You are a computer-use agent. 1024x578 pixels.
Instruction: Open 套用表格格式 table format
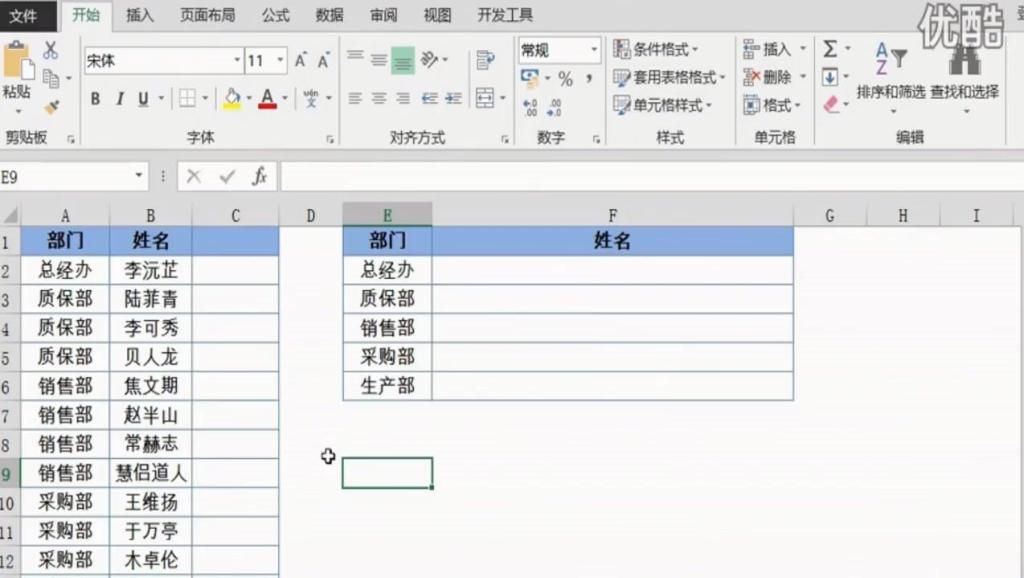pyautogui.click(x=669, y=78)
